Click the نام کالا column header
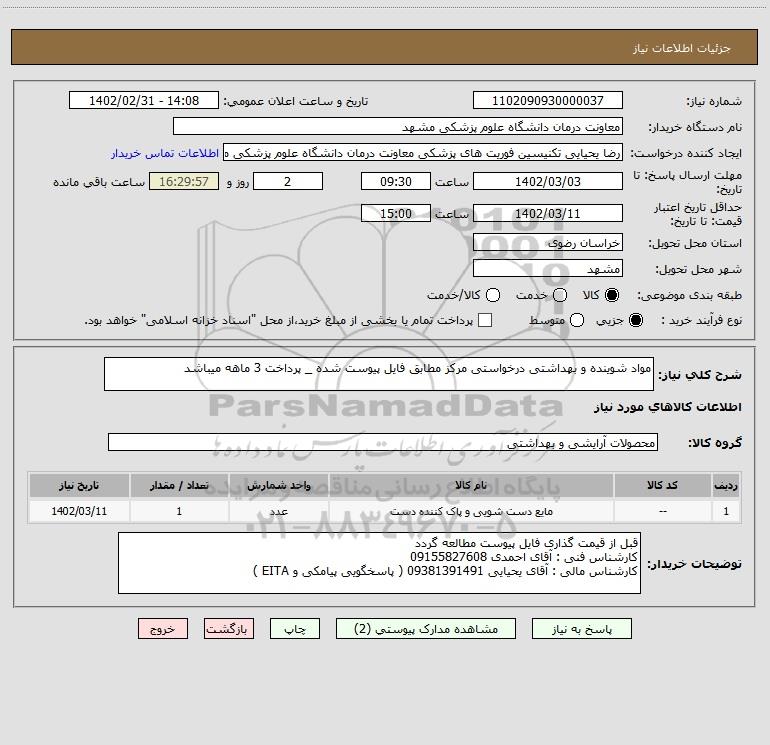 [471, 486]
